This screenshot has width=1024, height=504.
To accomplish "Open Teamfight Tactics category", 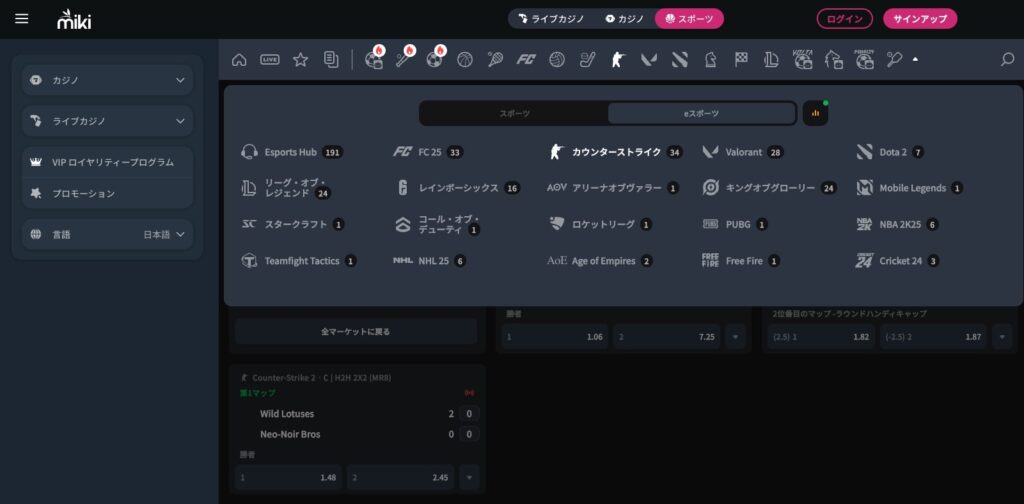I will [x=298, y=261].
